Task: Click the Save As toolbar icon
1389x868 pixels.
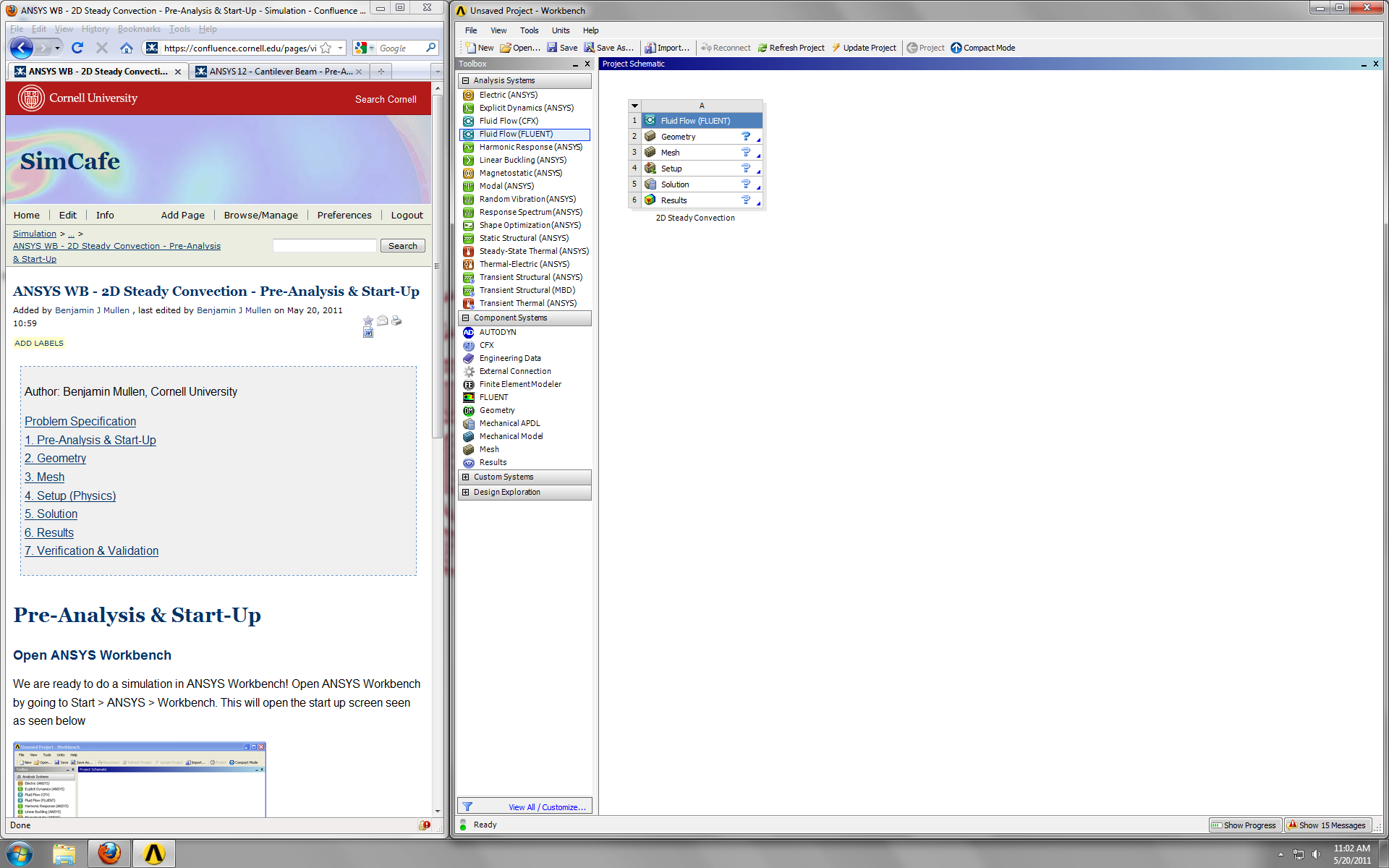Action: click(x=590, y=48)
